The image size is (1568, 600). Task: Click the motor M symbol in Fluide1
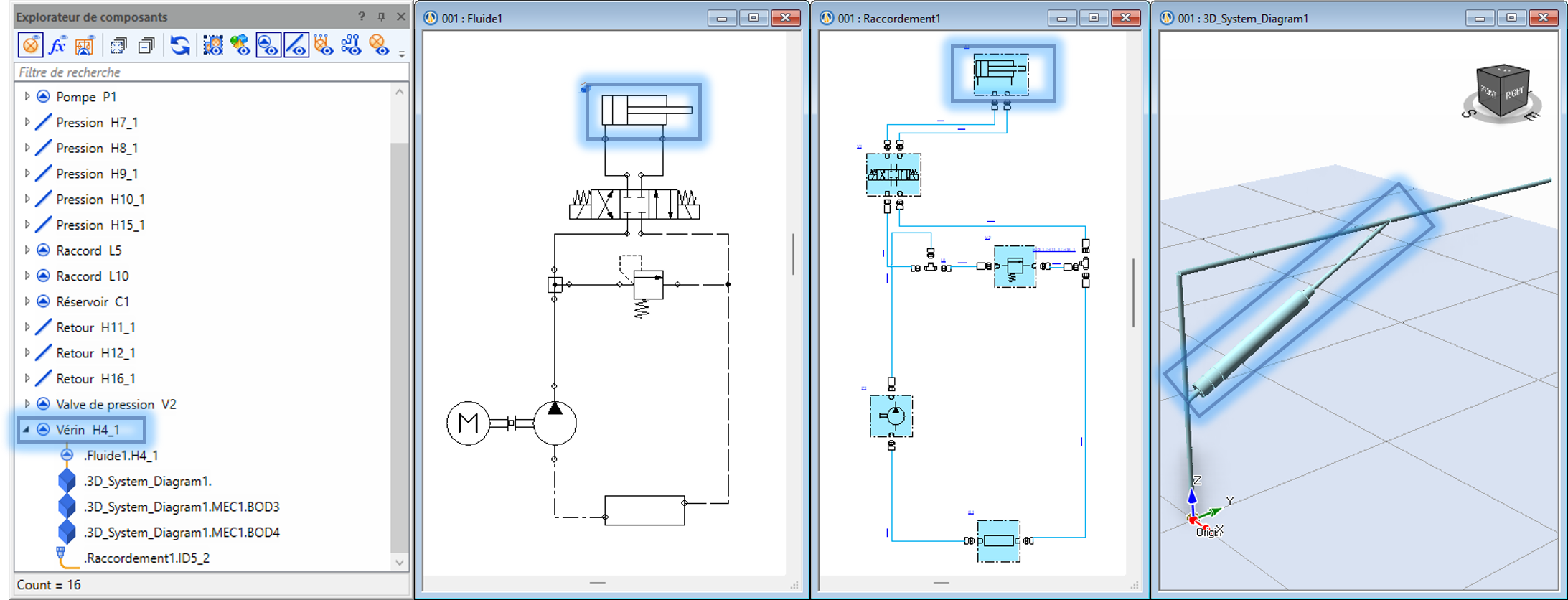(x=468, y=423)
